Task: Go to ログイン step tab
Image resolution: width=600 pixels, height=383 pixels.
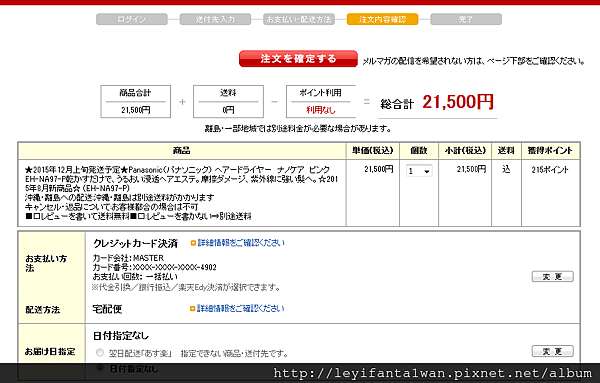Action: (x=132, y=19)
